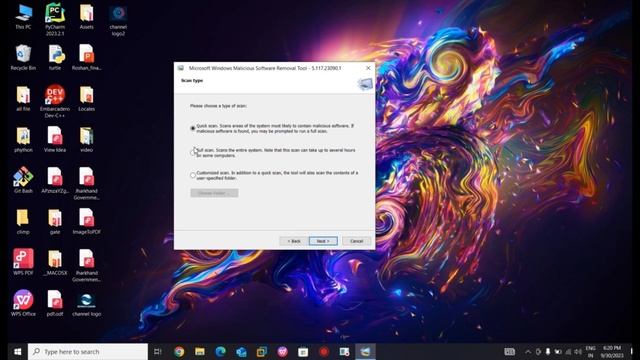Open the climp folder
The image size is (640, 360).
(23, 221)
